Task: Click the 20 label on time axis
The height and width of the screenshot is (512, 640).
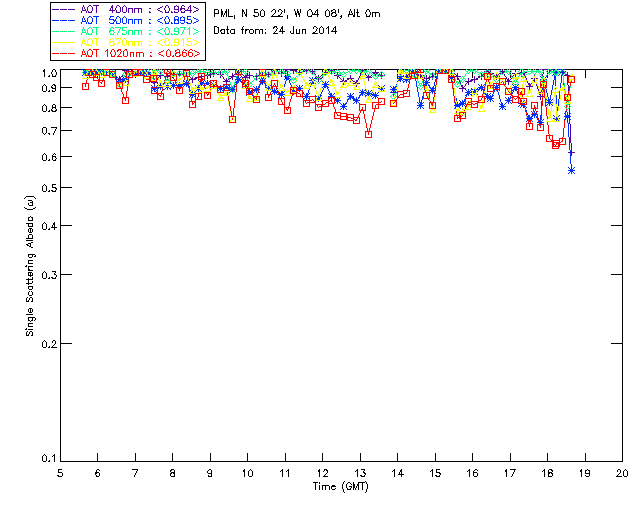Action: pos(622,473)
